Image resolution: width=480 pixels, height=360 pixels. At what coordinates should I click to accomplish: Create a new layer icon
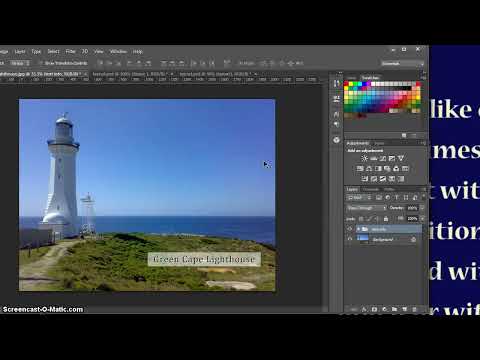click(x=404, y=309)
